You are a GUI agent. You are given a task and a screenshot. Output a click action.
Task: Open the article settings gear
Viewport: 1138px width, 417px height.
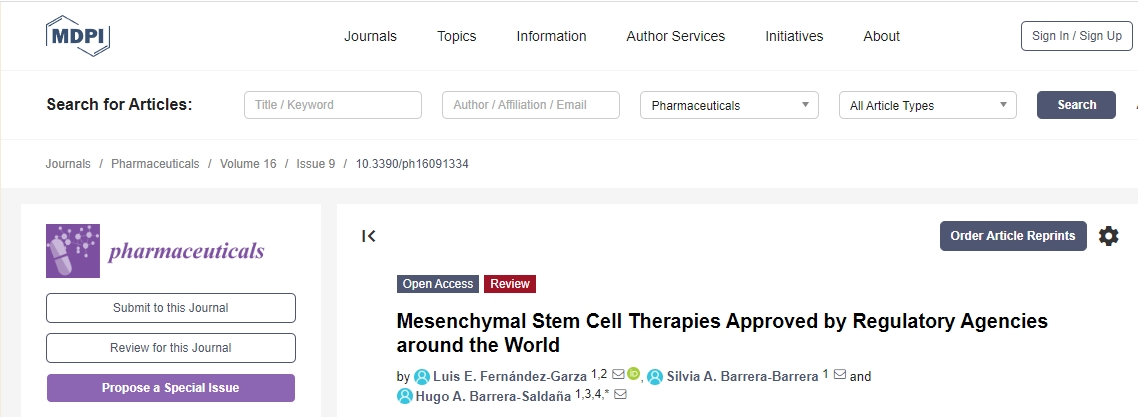coord(1108,236)
